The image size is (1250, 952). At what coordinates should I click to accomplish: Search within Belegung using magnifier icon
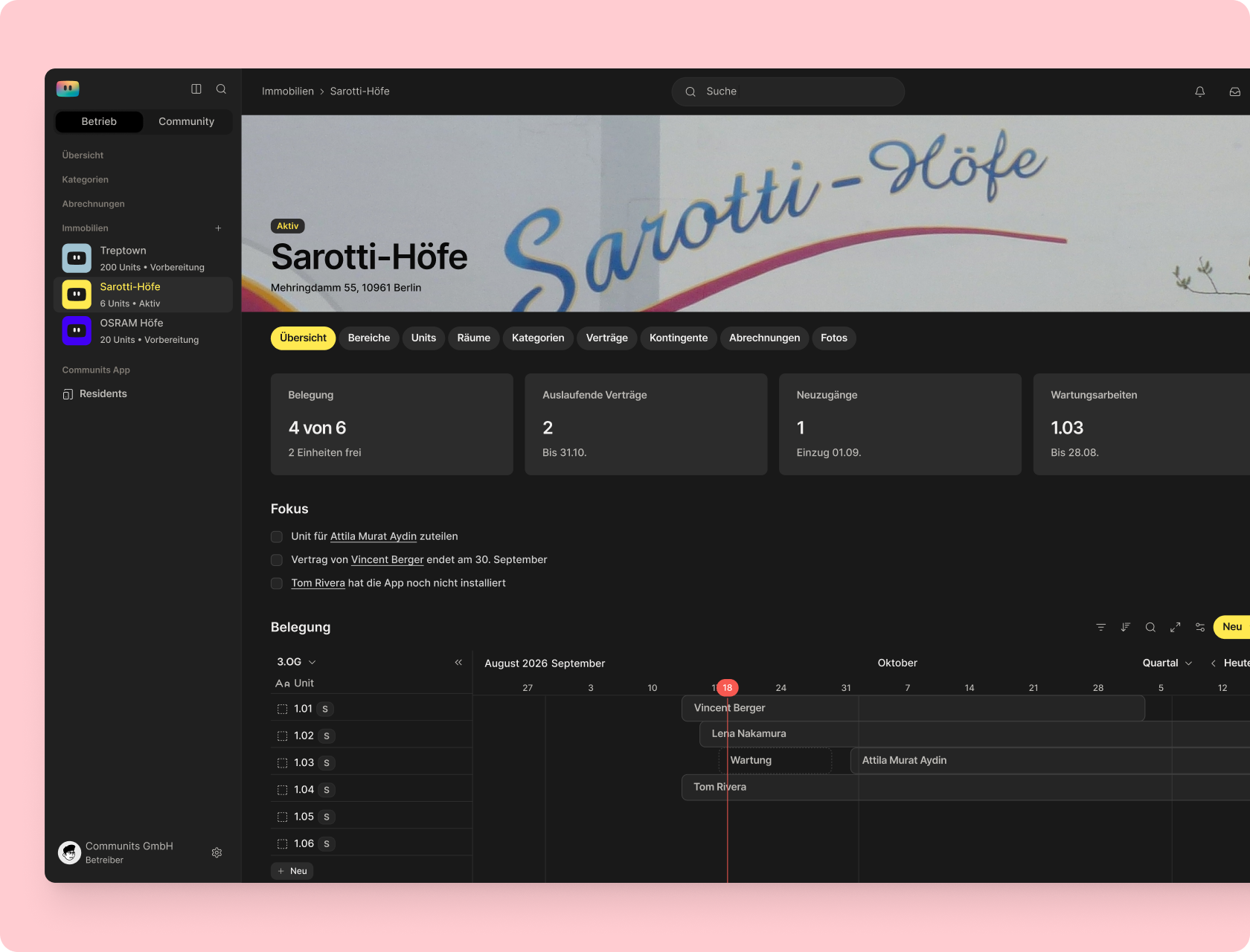pyautogui.click(x=1150, y=627)
